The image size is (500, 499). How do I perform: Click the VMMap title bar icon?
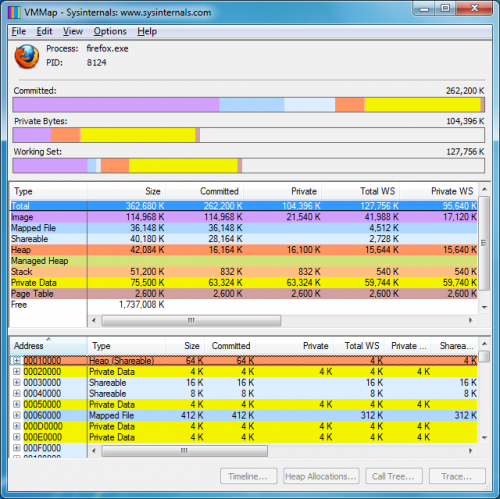point(14,13)
